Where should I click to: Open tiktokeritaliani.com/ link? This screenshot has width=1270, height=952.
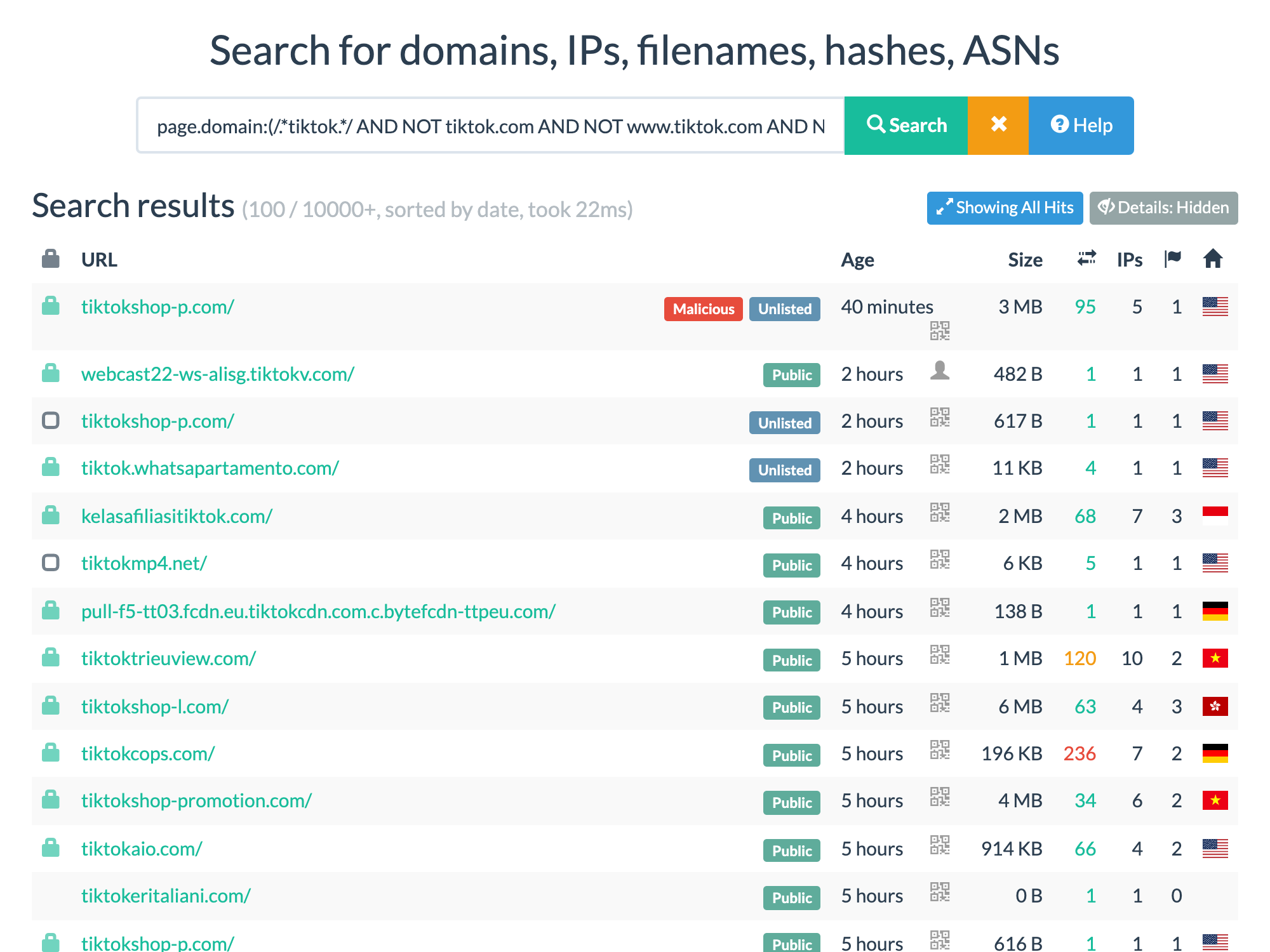[x=166, y=896]
